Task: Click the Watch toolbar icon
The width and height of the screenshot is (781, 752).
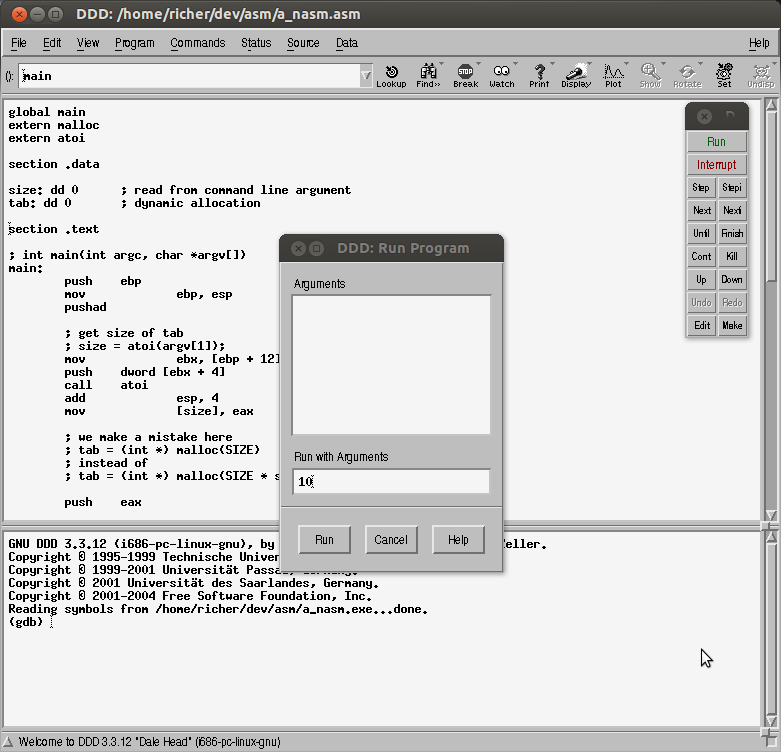Action: pos(502,76)
